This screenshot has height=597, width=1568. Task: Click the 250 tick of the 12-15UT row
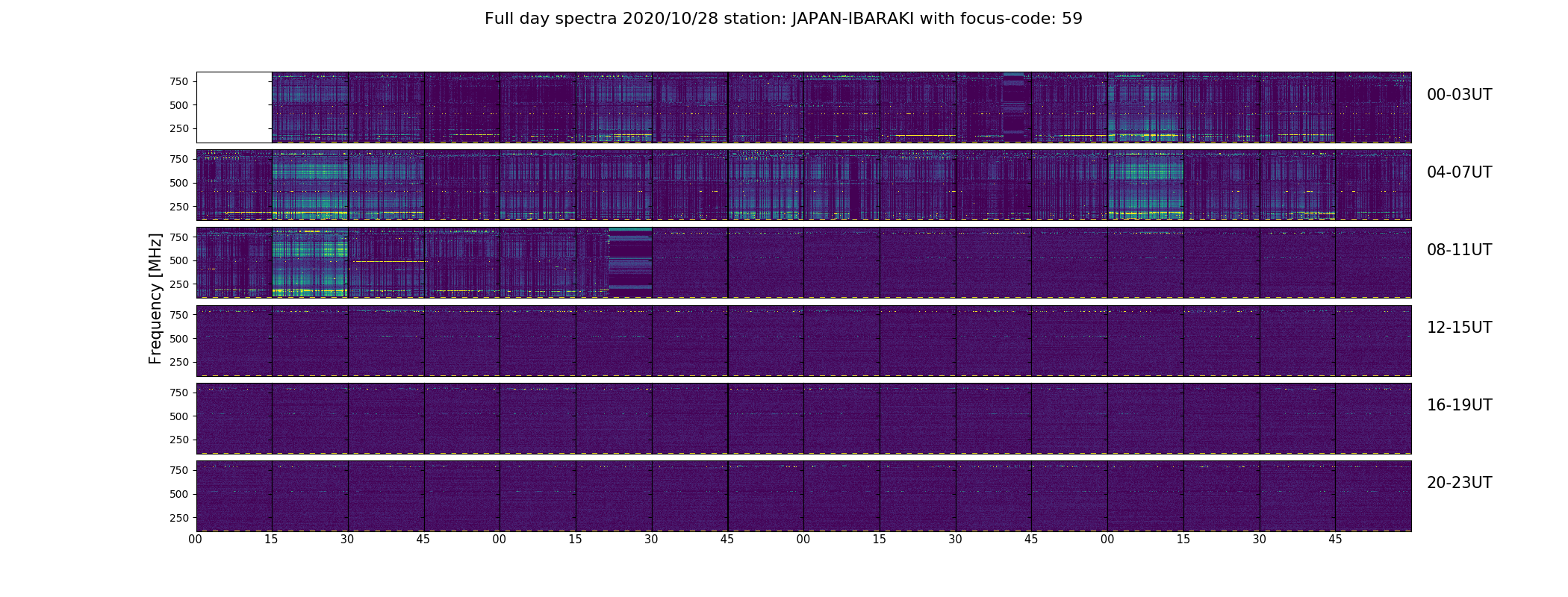[179, 362]
